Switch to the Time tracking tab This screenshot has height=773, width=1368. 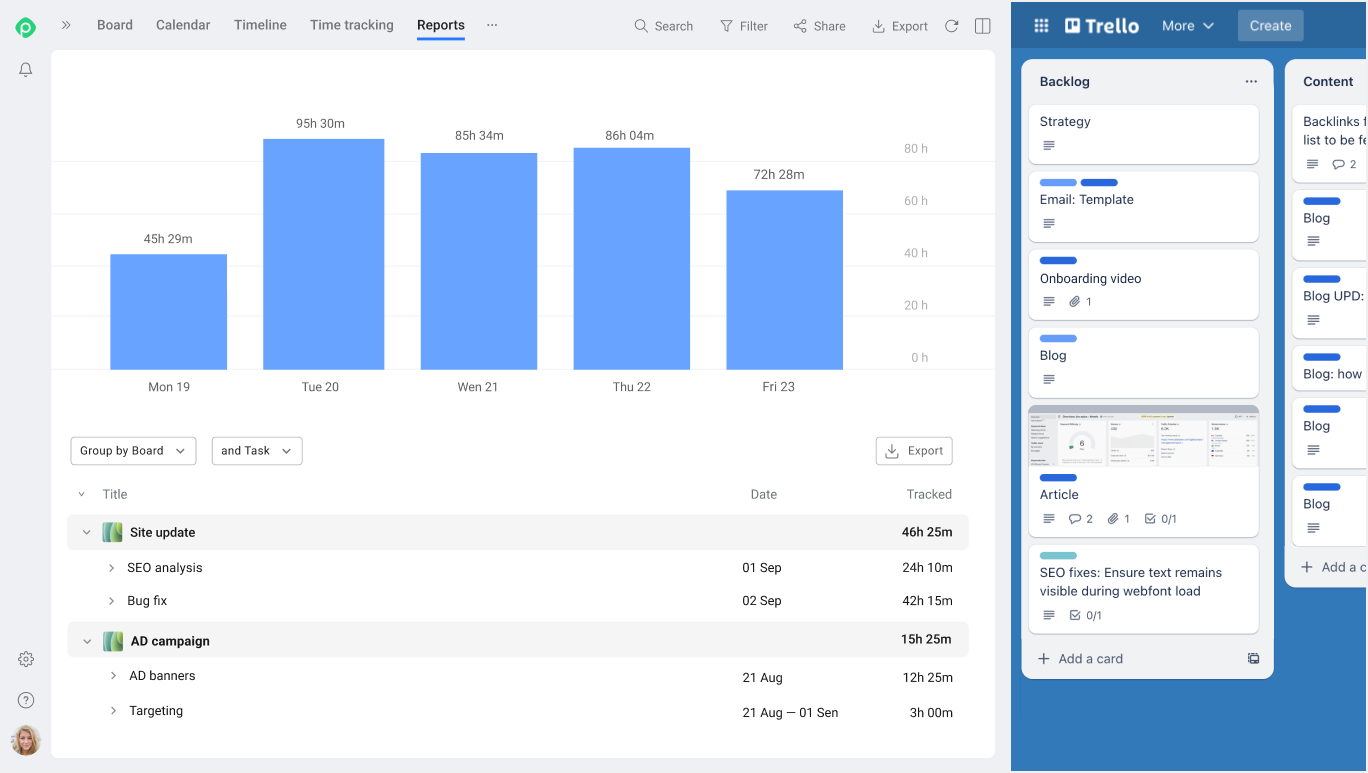[x=351, y=26]
